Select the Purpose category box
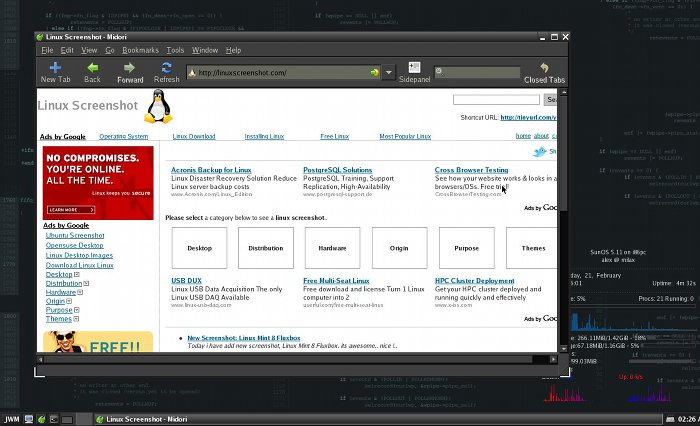Image resolution: width=700 pixels, height=426 pixels. [x=467, y=248]
